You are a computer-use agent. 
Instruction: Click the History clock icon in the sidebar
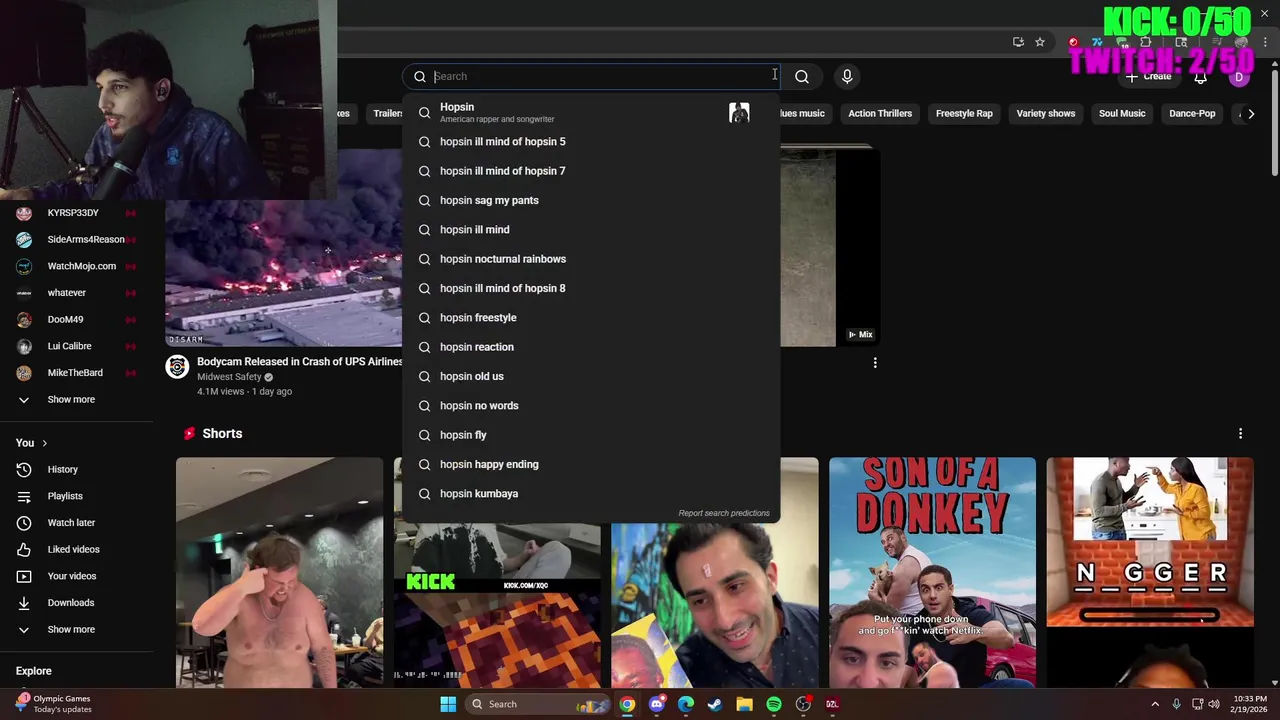[x=24, y=469]
